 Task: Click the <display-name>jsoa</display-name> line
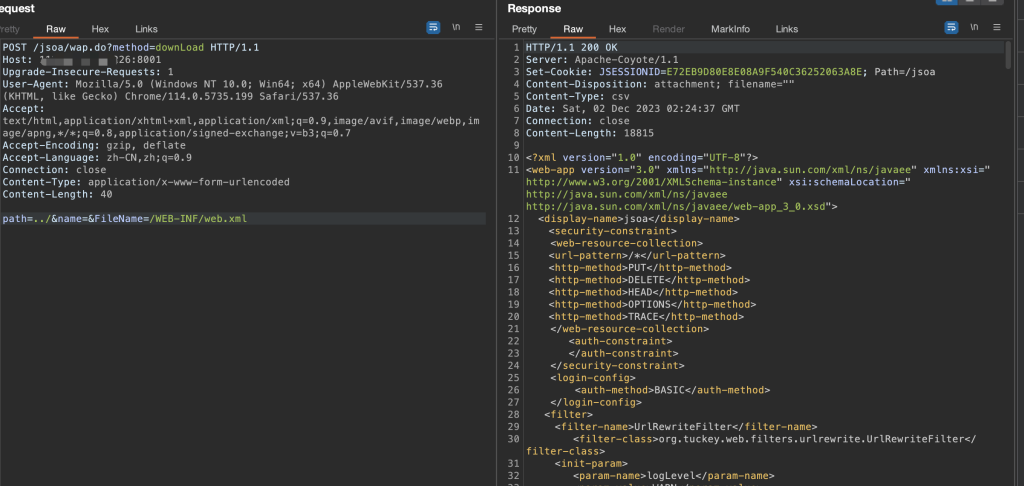pos(639,219)
